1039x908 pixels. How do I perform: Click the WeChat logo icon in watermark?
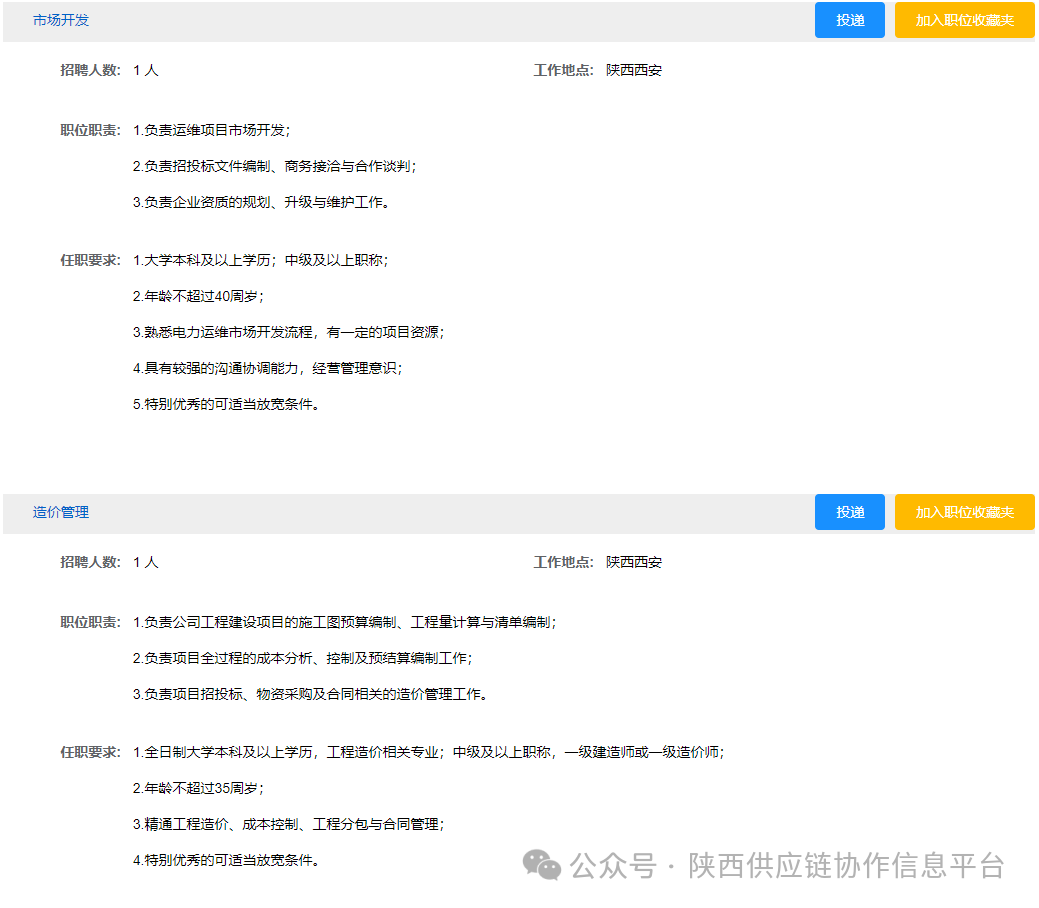tap(543, 865)
